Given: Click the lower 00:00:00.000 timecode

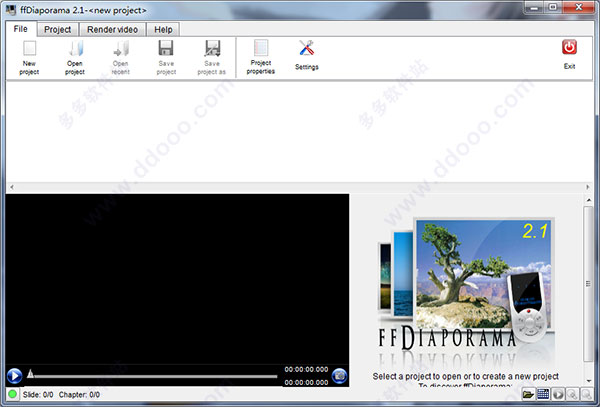Looking at the screenshot, I should (306, 382).
